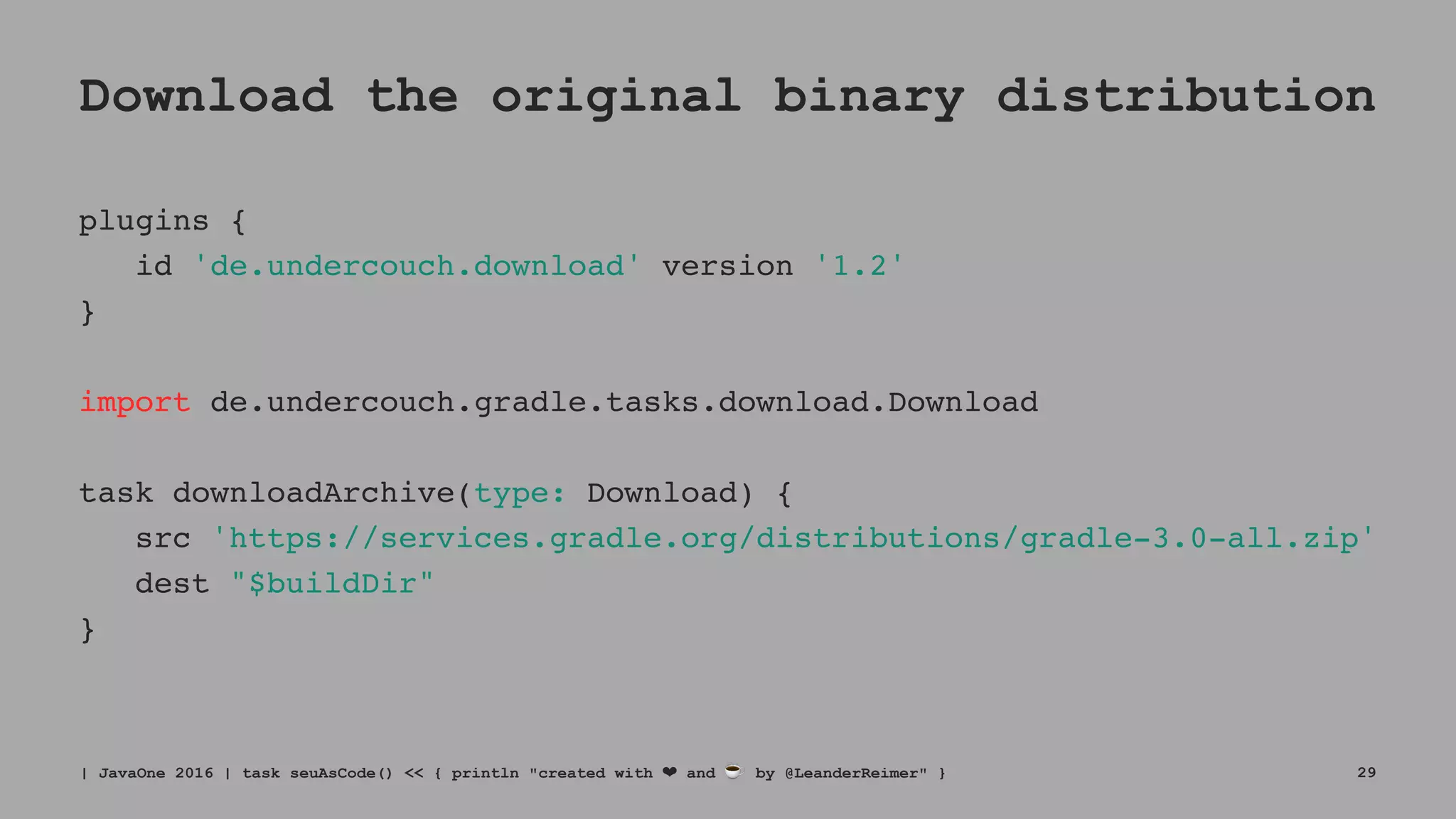Image resolution: width=1456 pixels, height=819 pixels.
Task: Click '@LeanderReimer' in the footer
Action: click(851, 773)
